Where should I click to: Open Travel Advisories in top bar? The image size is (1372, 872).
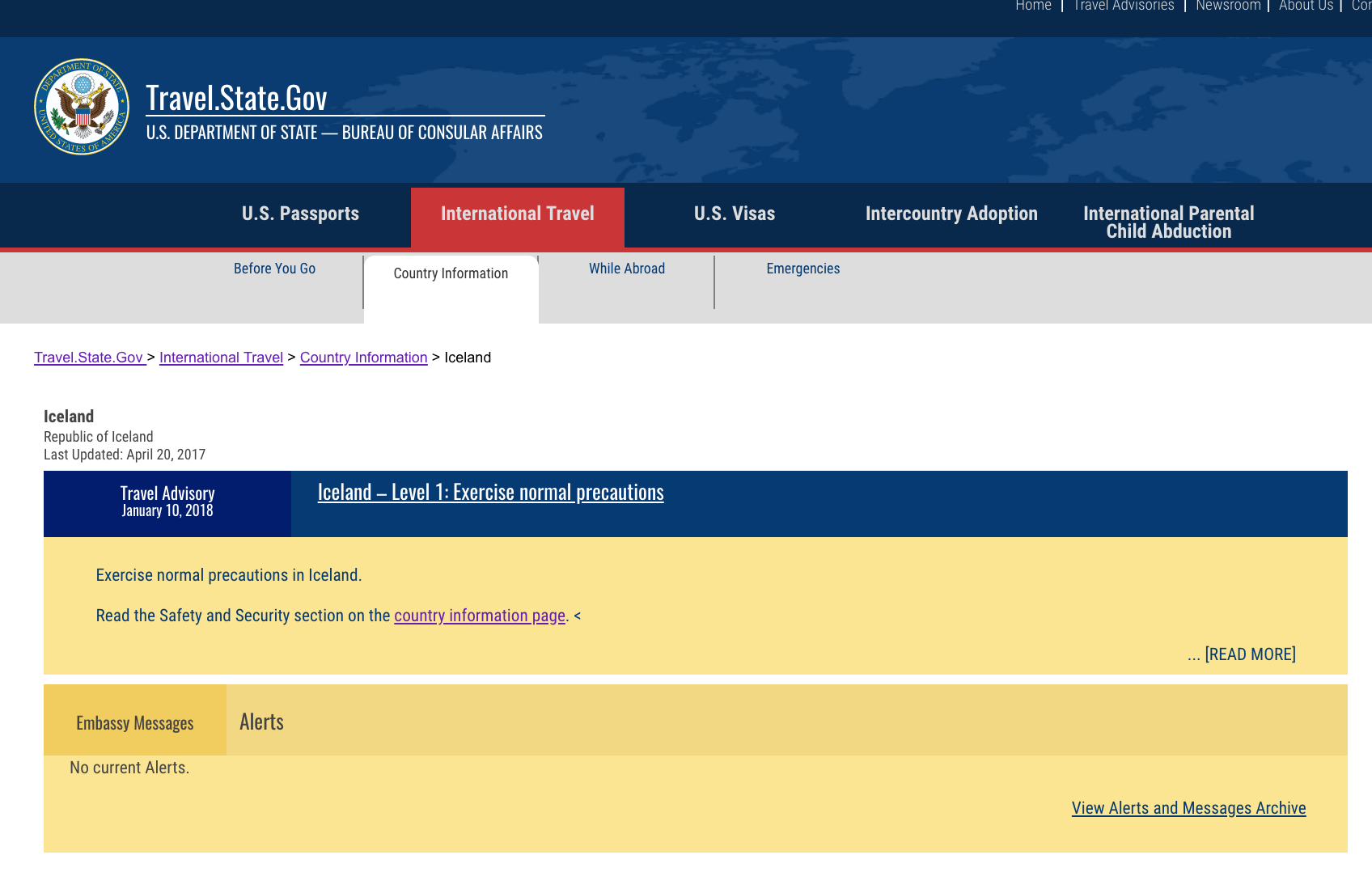click(x=1124, y=6)
